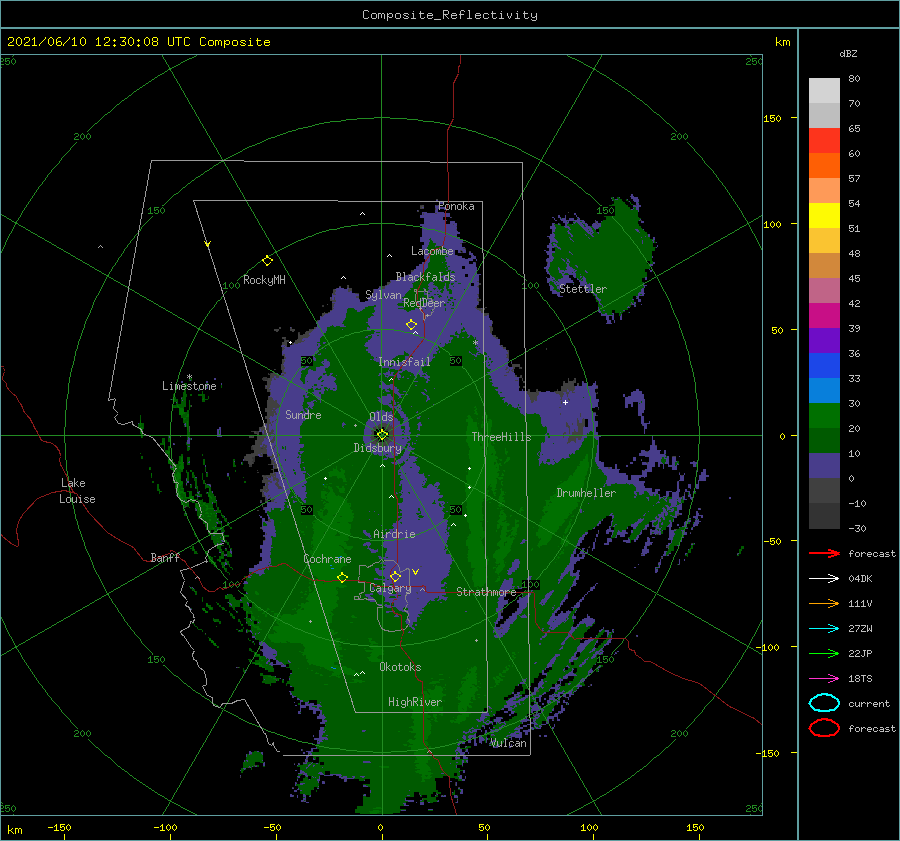Select the slate-purple swatch between 10 and 0
This screenshot has height=841, width=900.
pyautogui.click(x=824, y=465)
